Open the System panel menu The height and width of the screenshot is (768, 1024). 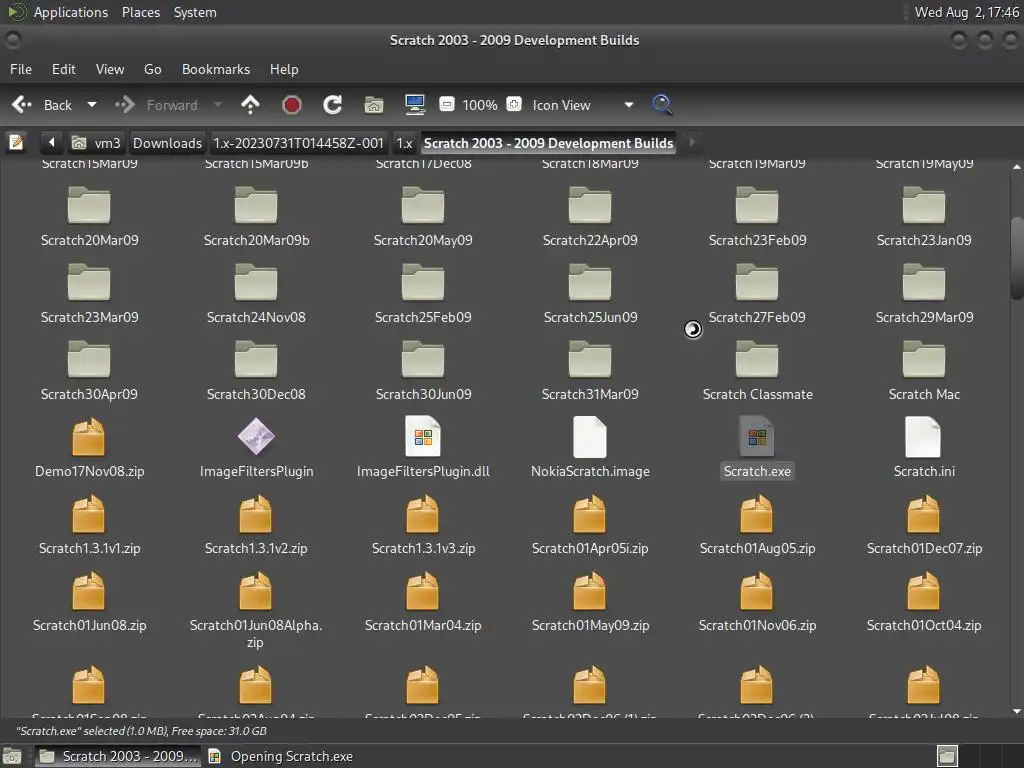(x=195, y=12)
